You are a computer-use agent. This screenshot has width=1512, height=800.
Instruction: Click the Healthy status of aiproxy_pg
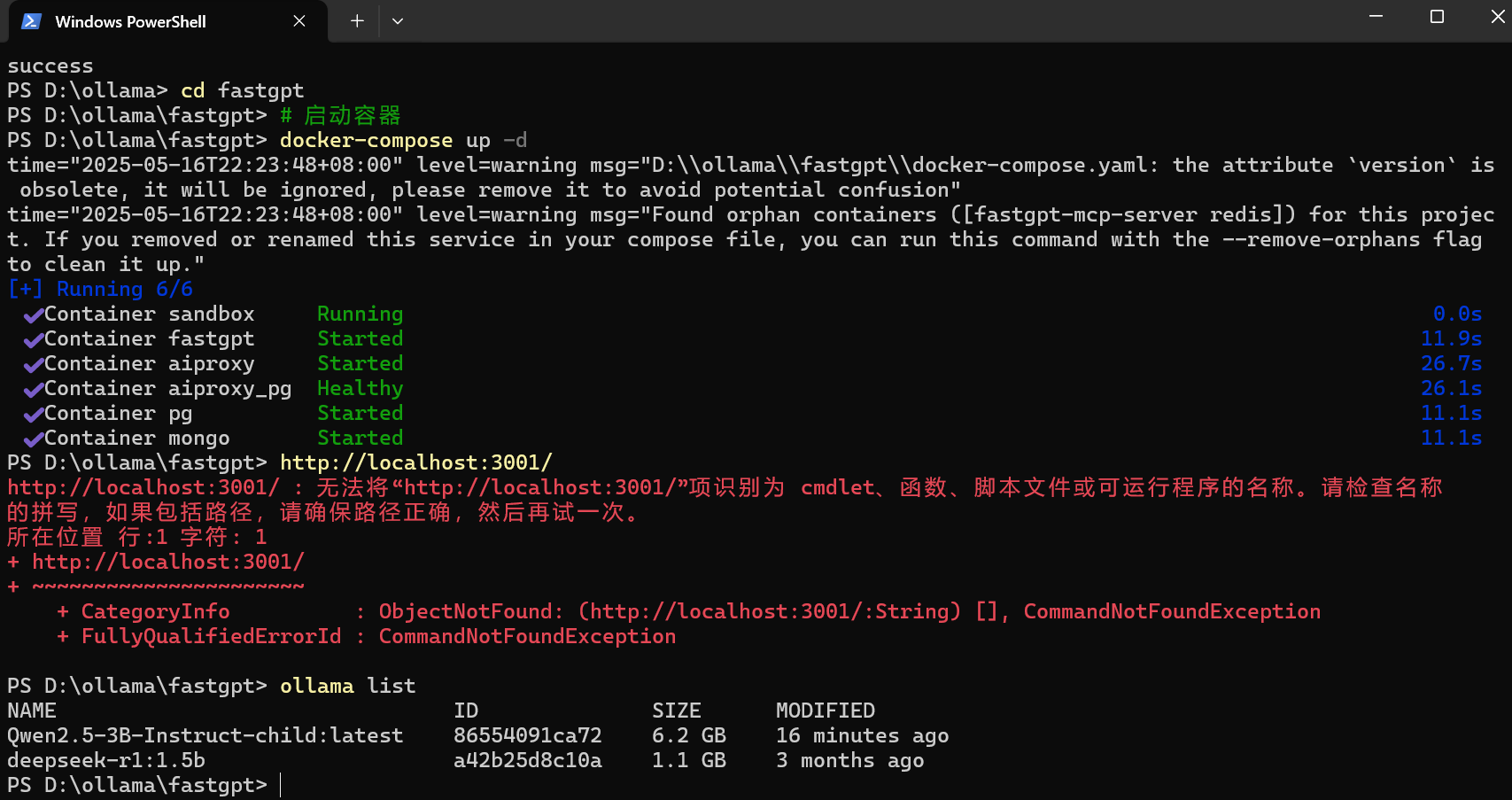pyautogui.click(x=360, y=388)
